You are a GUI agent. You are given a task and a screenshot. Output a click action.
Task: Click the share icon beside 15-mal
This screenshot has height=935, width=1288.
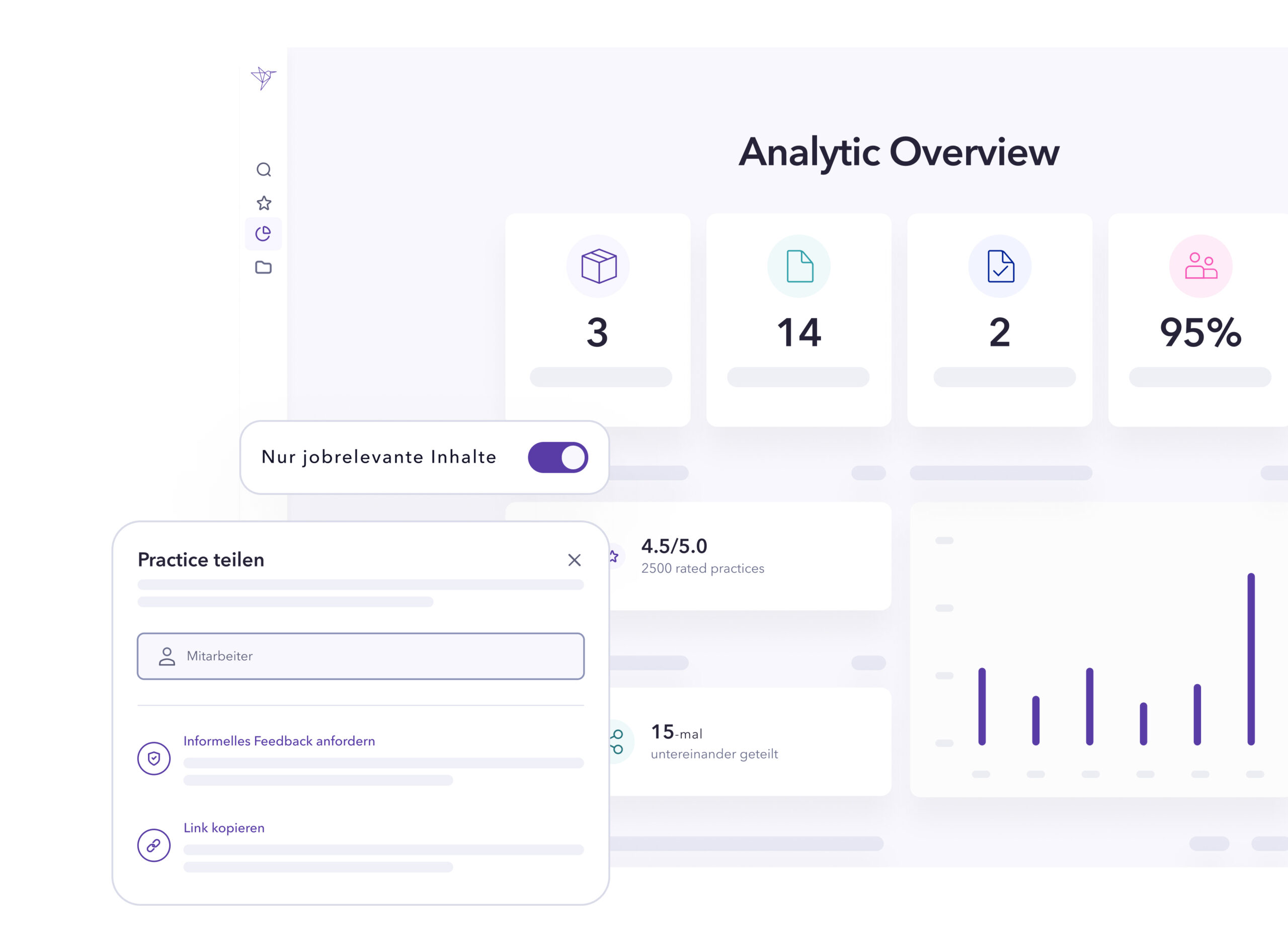pyautogui.click(x=617, y=742)
